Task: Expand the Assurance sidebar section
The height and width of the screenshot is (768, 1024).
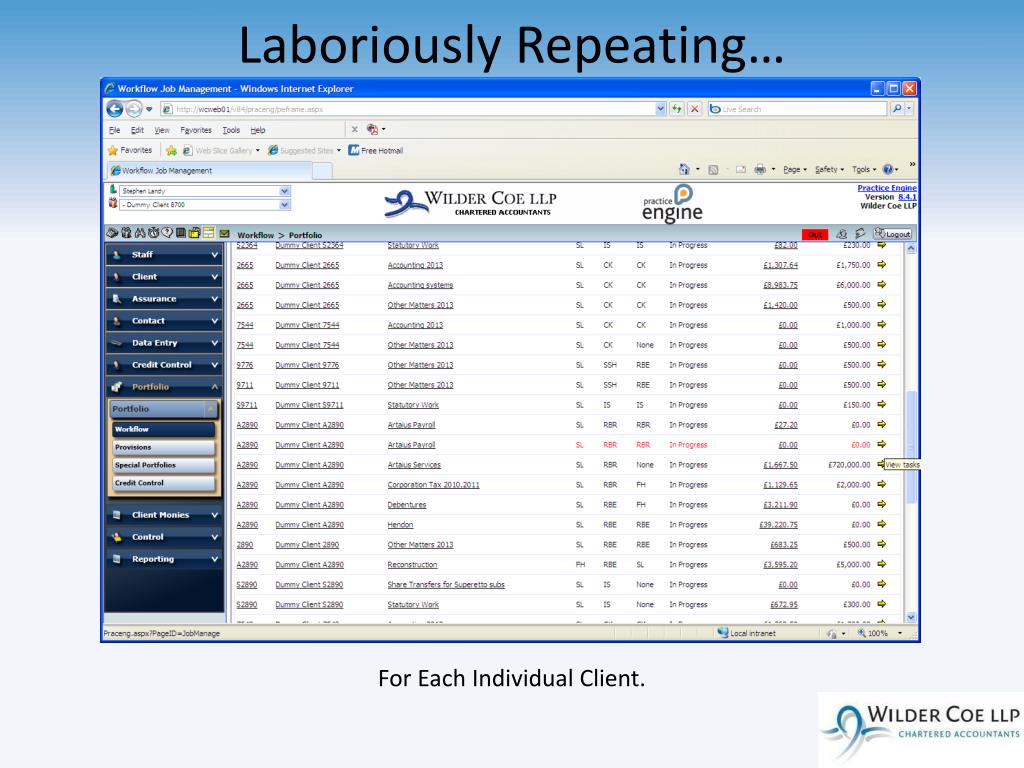Action: [x=164, y=298]
